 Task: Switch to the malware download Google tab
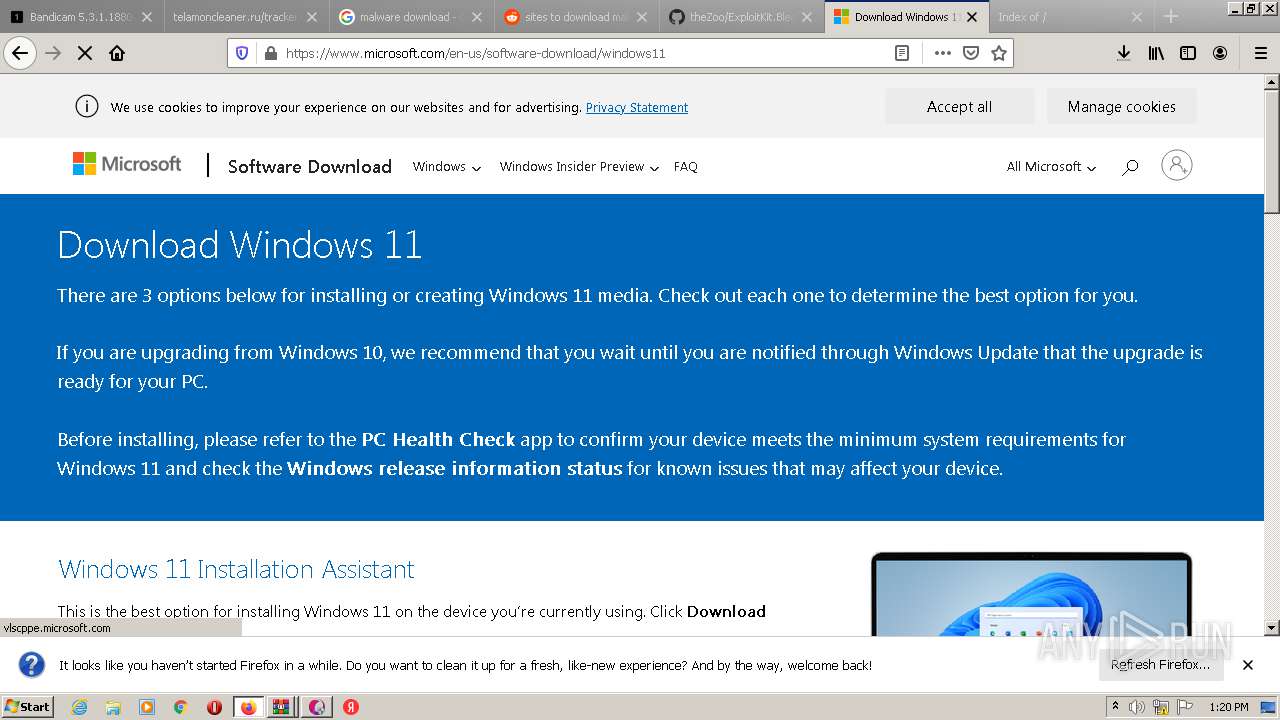coord(410,17)
